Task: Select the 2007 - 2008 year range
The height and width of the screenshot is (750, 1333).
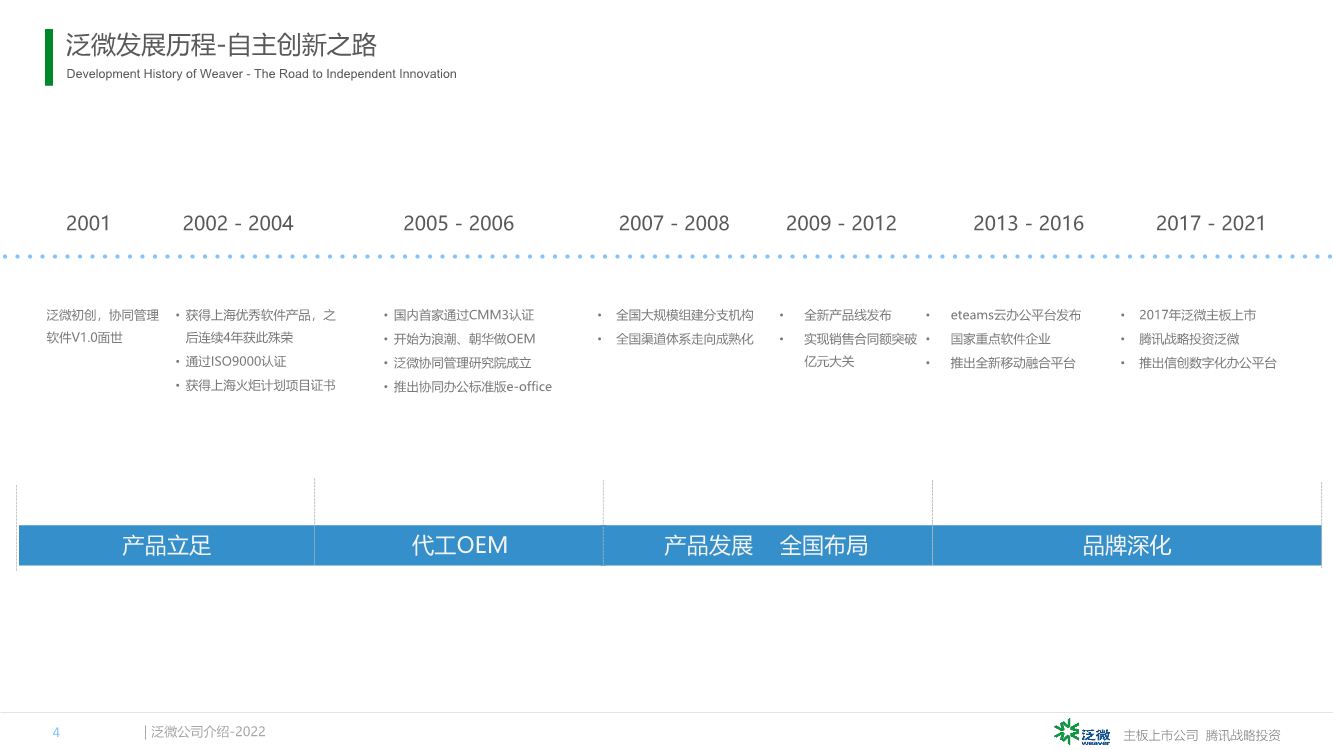Action: pyautogui.click(x=674, y=224)
